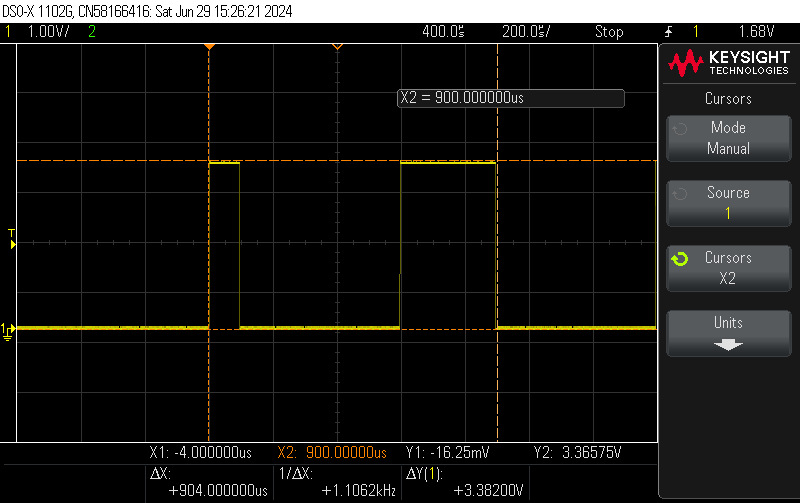Click the rising edge trigger icon
Screen dimensions: 800x503
[668, 32]
